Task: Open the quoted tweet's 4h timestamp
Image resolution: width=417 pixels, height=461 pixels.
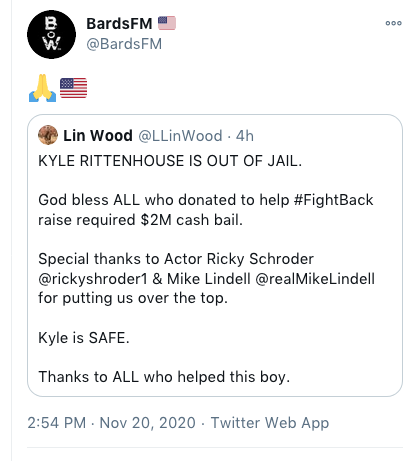Action: pyautogui.click(x=245, y=136)
